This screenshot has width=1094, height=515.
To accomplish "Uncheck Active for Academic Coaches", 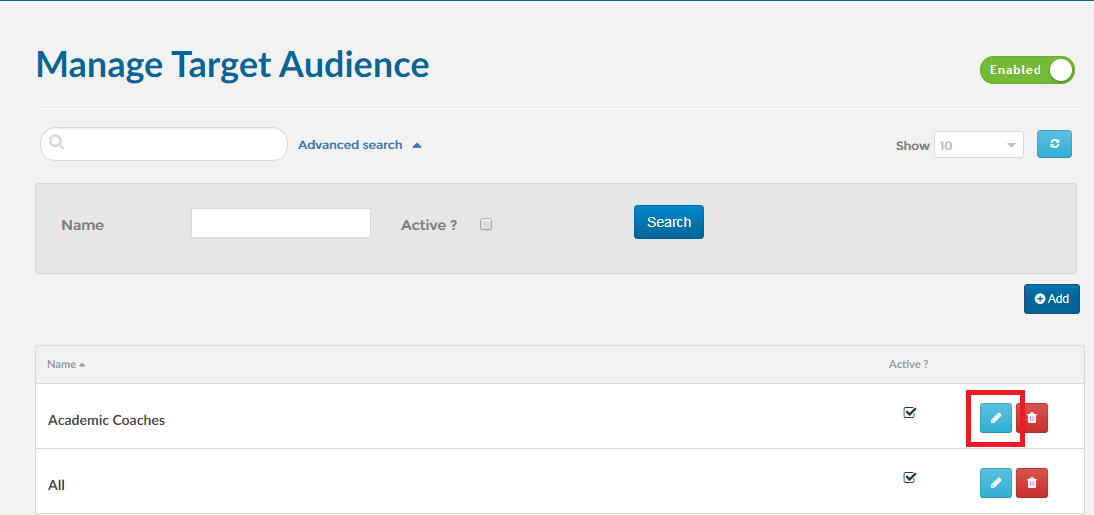I will tap(909, 412).
